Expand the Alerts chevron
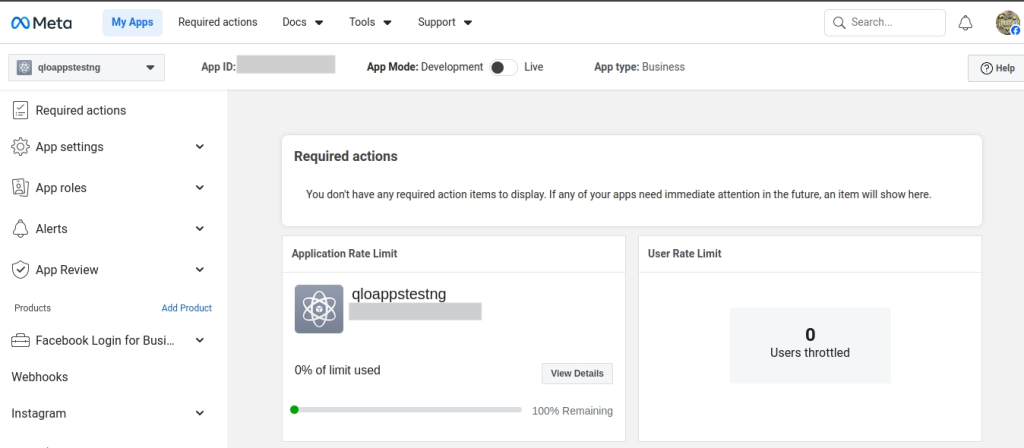Screen dimensions: 1024x448 tap(200, 229)
